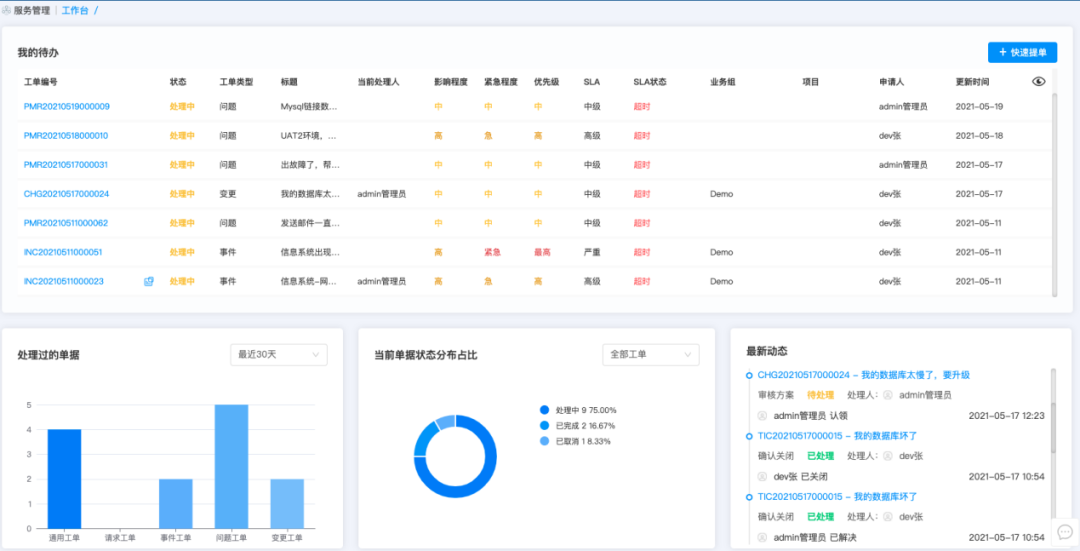
Task: Click icon beside INC20210511000023
Action: click(149, 281)
